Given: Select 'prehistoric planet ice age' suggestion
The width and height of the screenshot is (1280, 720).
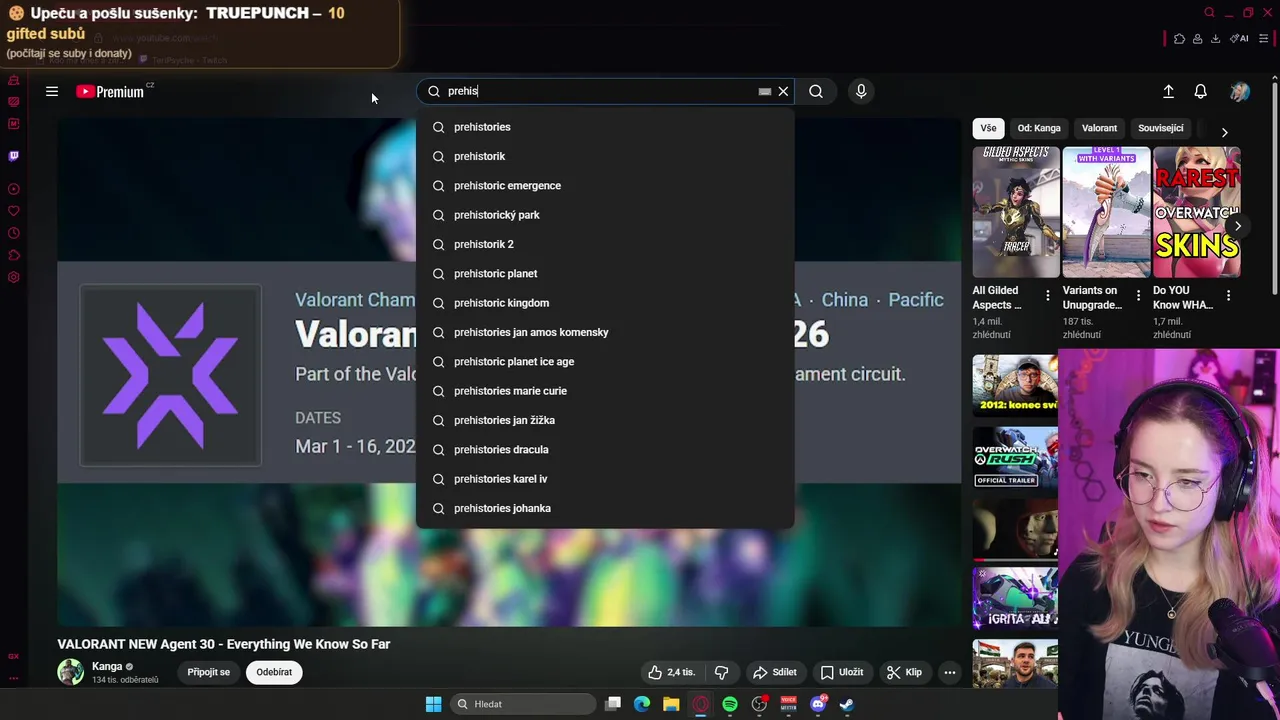Looking at the screenshot, I should tap(605, 361).
